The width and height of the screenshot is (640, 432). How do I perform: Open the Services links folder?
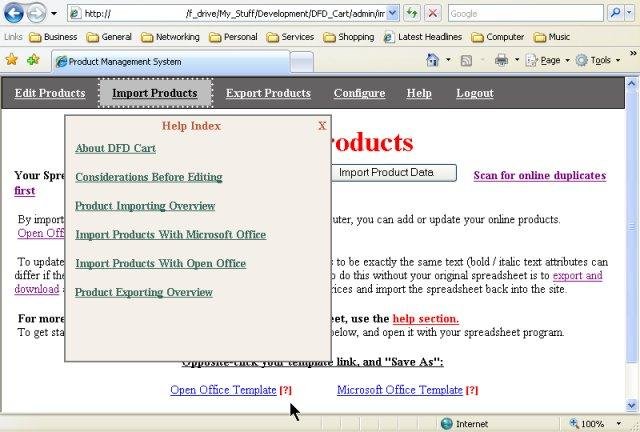tap(290, 37)
